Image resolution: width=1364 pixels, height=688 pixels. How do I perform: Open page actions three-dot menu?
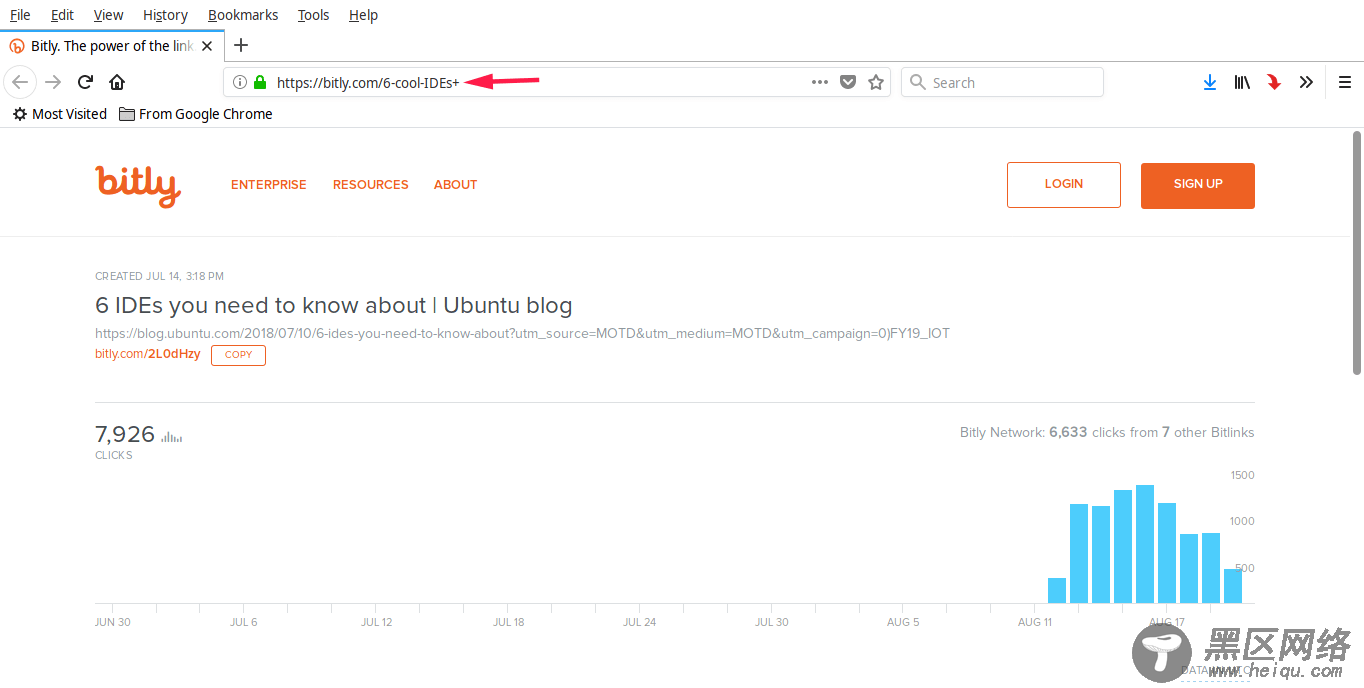[820, 82]
